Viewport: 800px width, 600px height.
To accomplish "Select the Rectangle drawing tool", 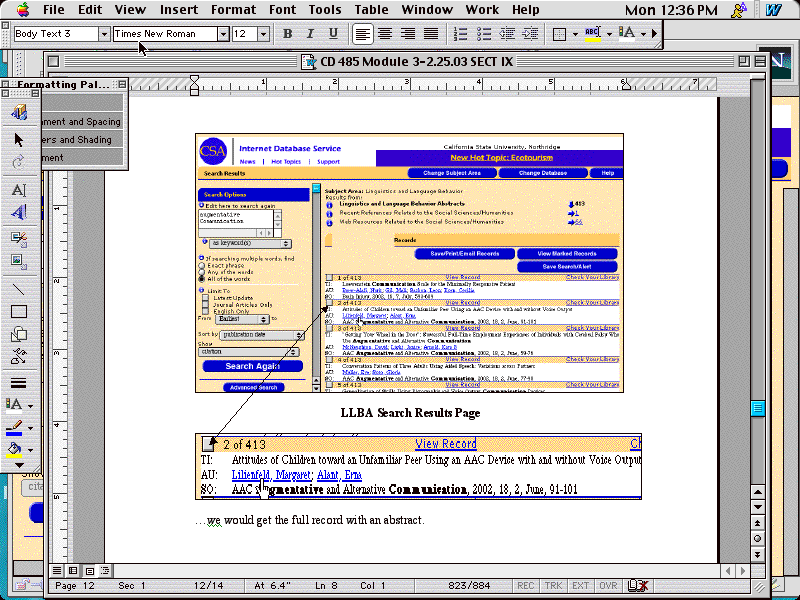I will [19, 311].
